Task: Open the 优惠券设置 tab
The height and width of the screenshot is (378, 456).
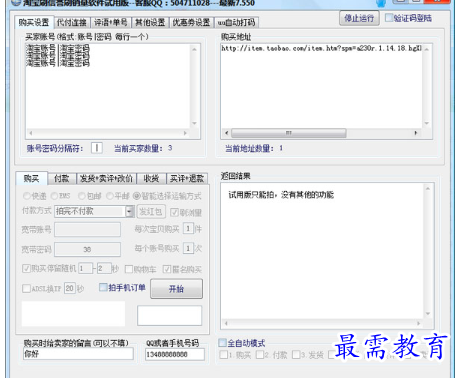Action: click(x=191, y=22)
